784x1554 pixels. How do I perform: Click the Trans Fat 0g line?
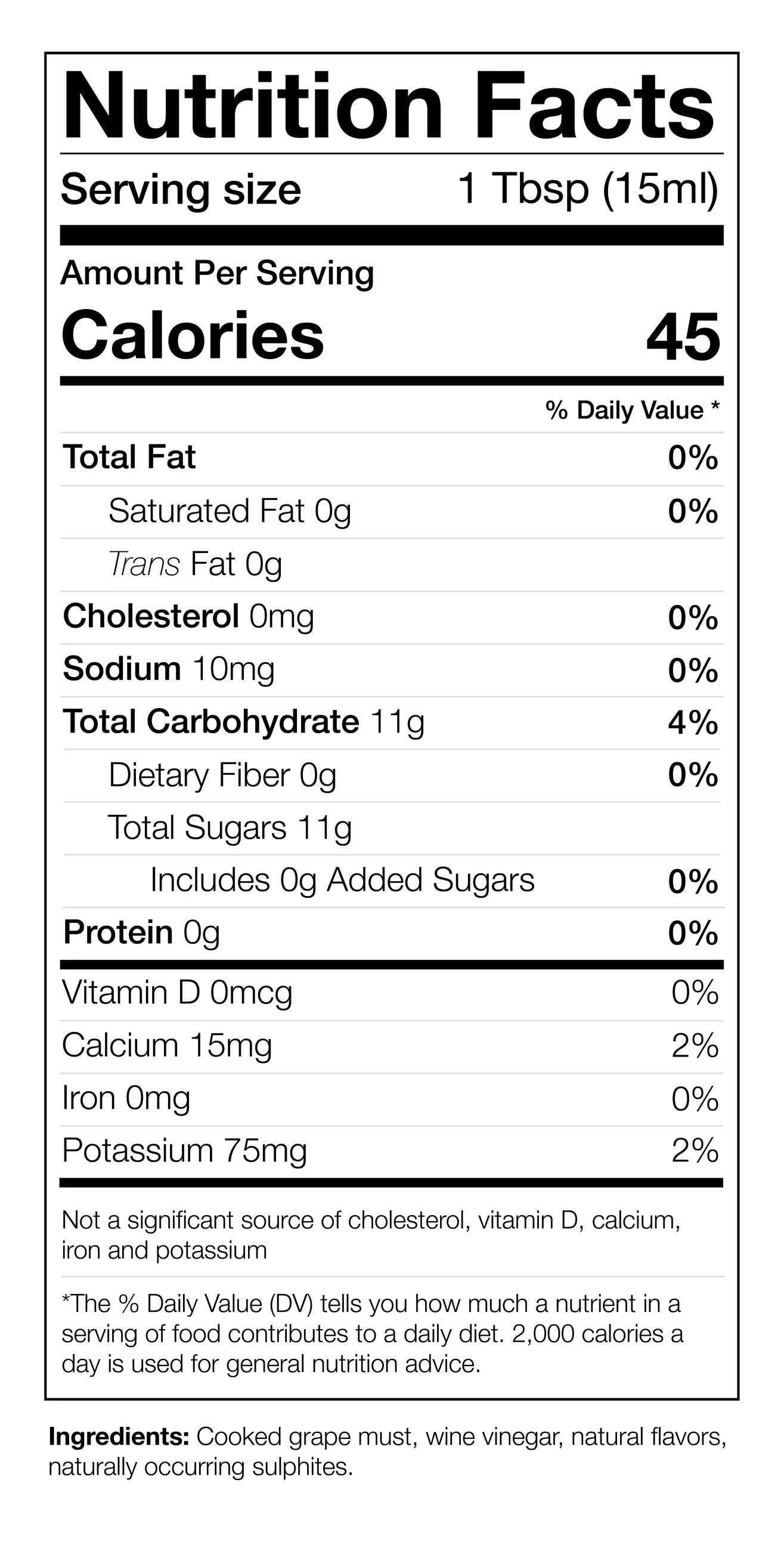tap(196, 565)
